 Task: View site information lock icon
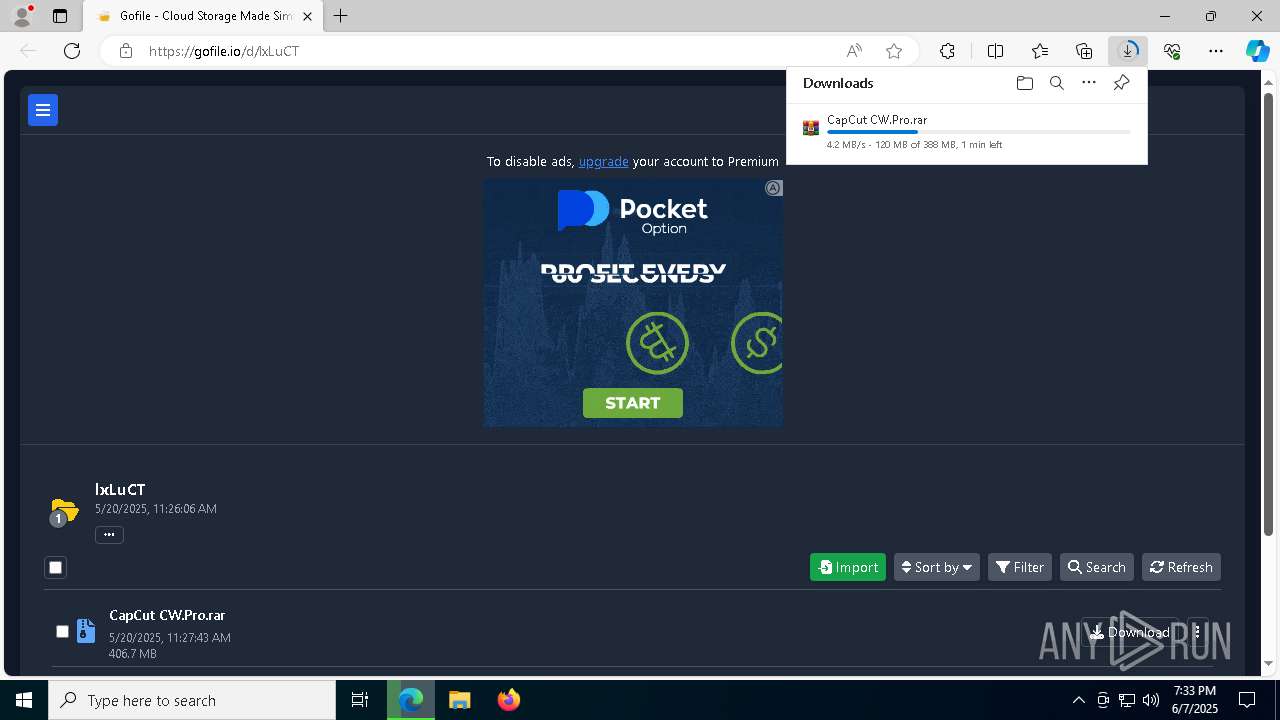tap(126, 51)
